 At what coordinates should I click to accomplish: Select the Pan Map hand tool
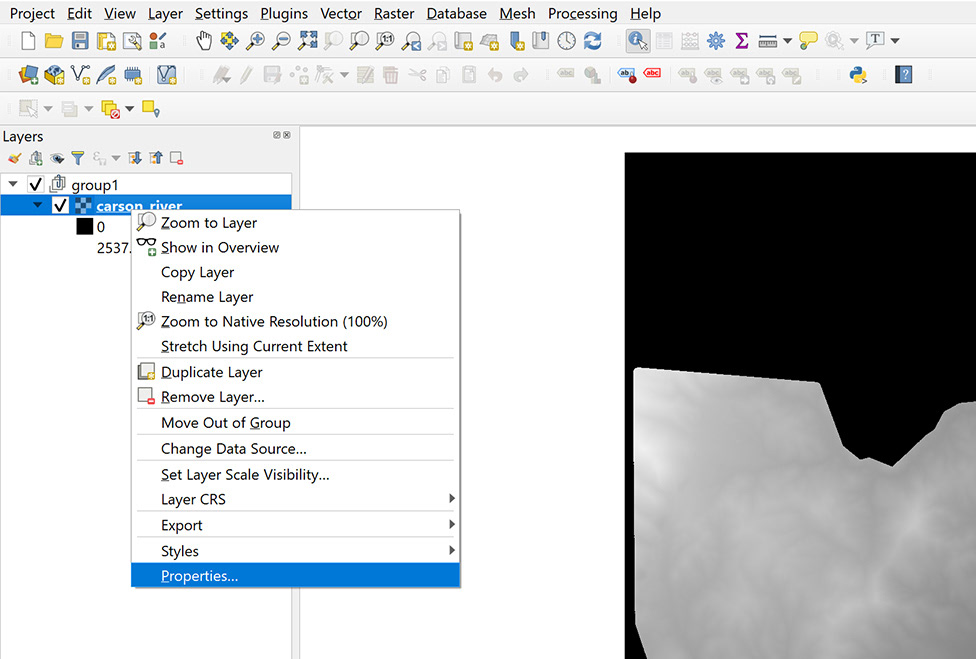coord(204,41)
